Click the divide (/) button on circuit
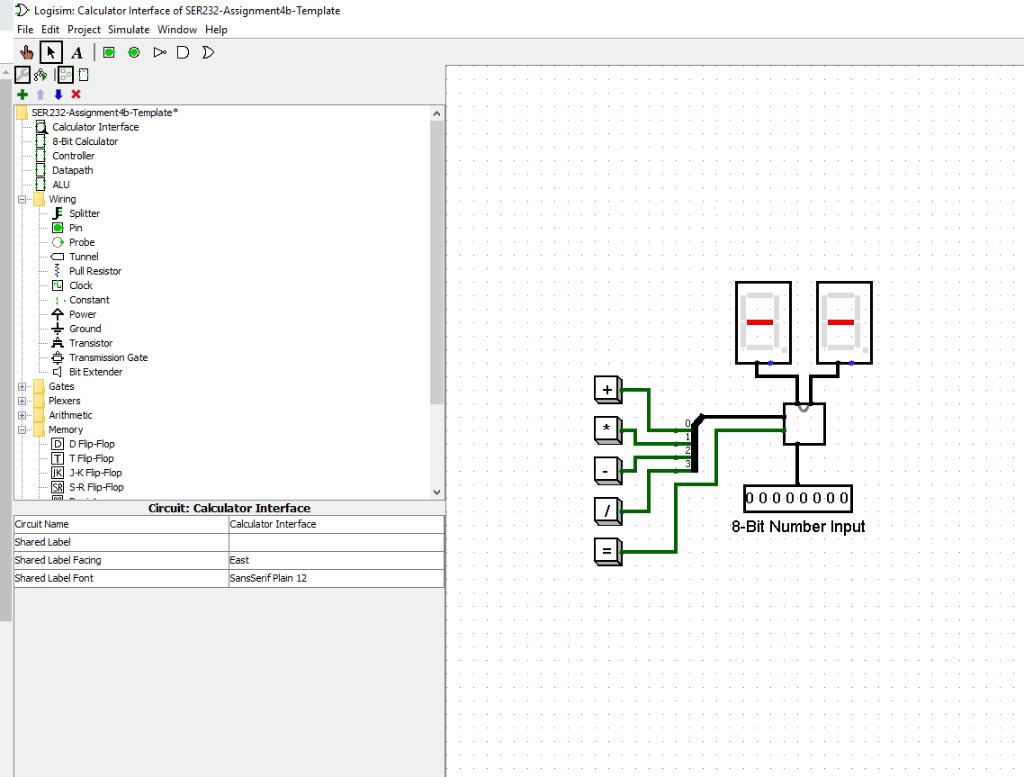 point(607,511)
